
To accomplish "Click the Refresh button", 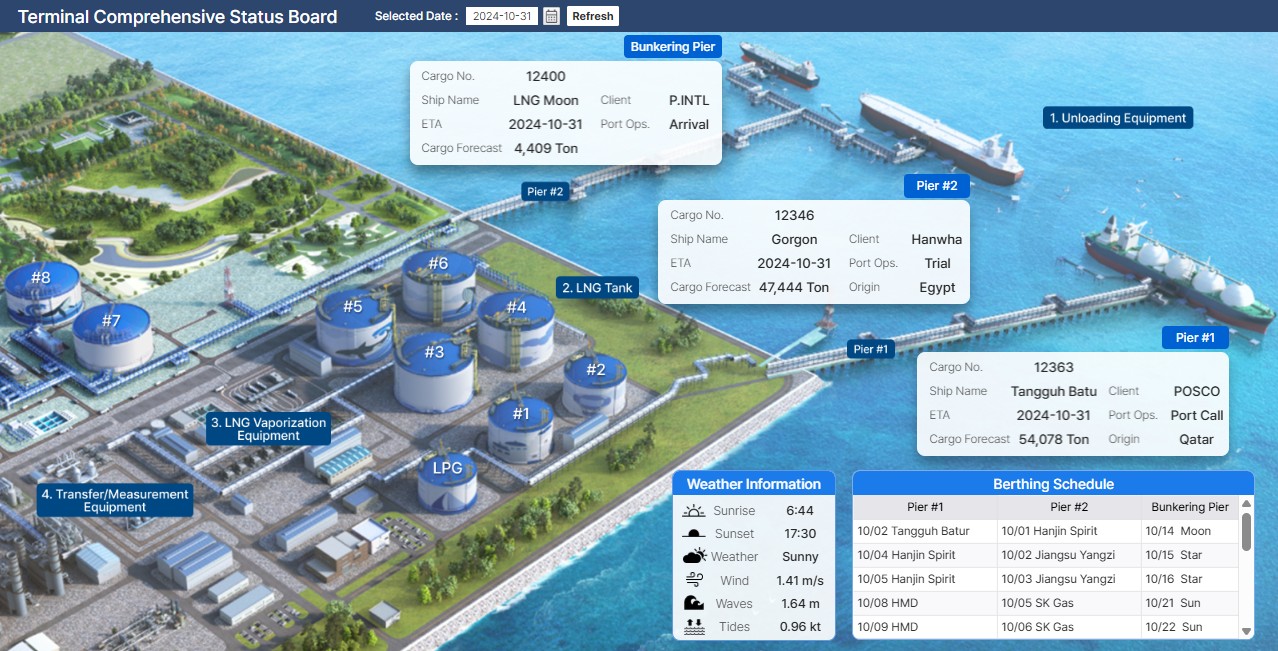I will tap(592, 16).
